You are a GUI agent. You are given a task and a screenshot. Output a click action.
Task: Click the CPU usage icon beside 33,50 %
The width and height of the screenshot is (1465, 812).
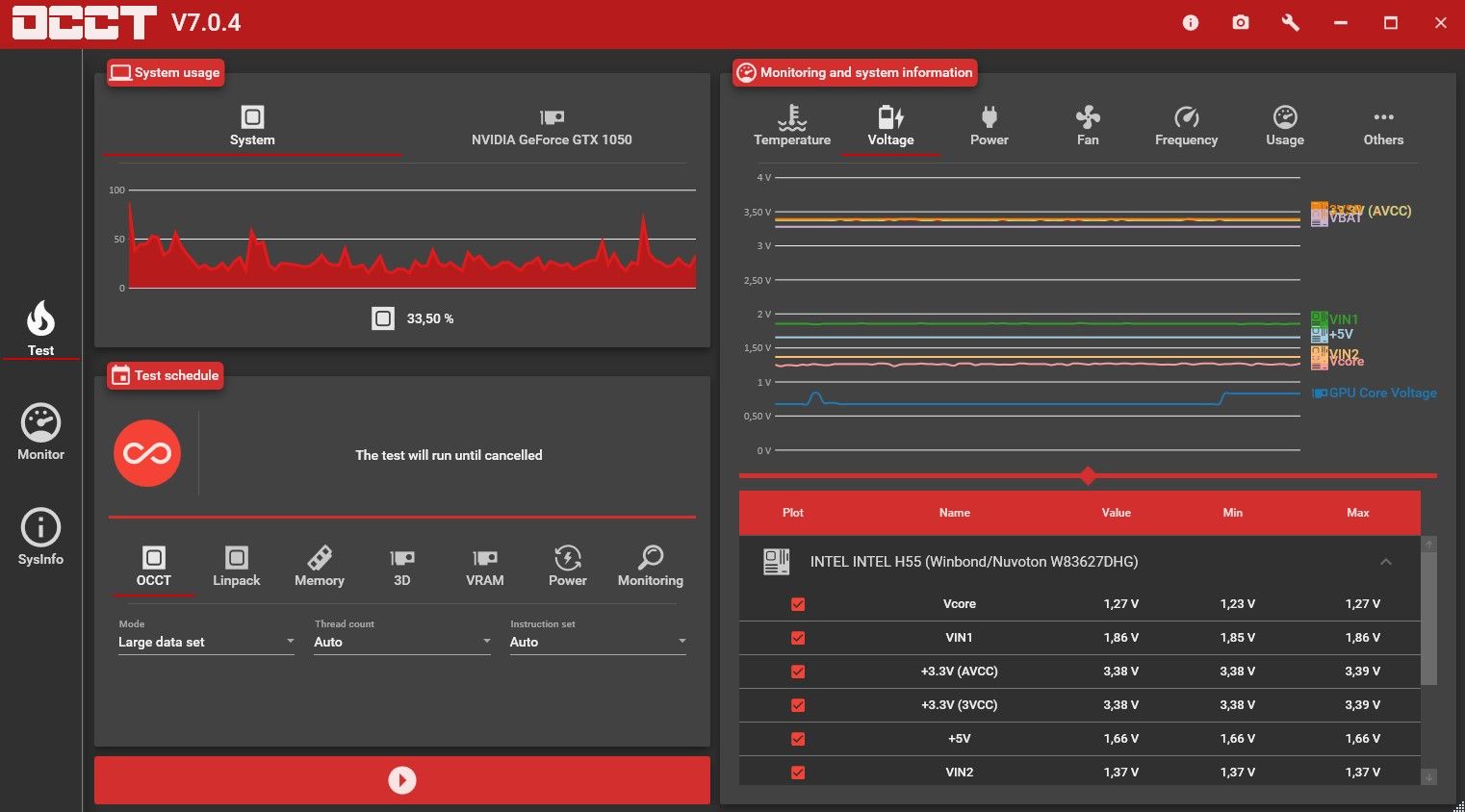(x=383, y=318)
